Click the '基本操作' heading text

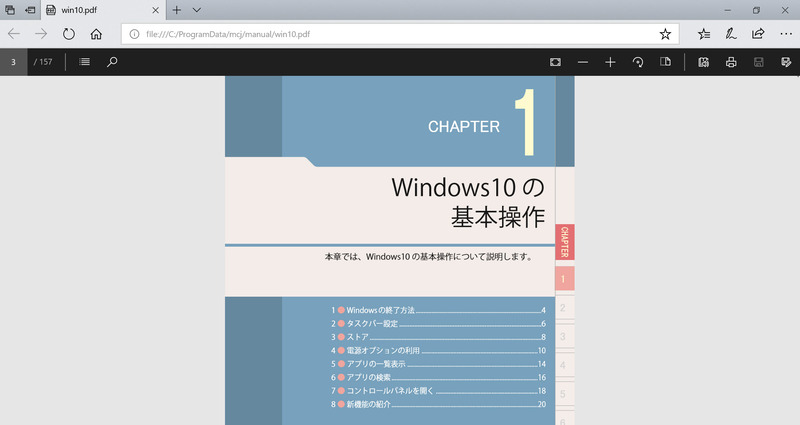498,217
